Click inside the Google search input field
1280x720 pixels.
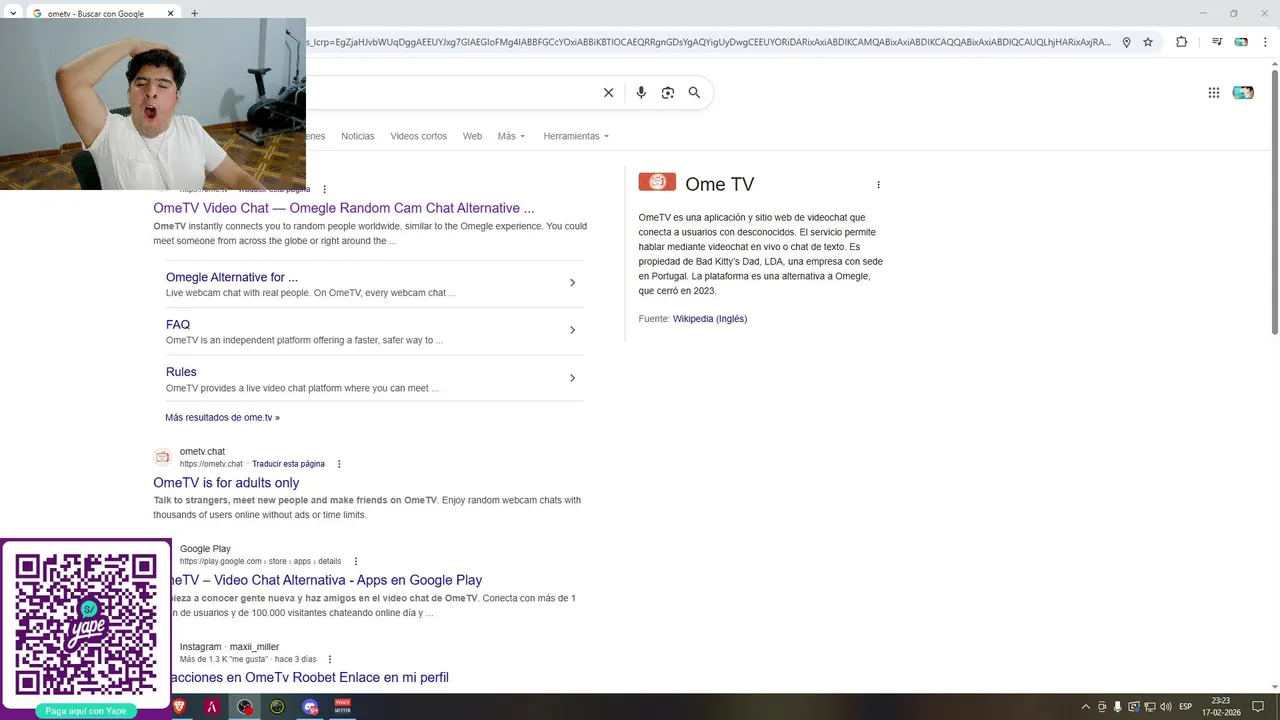tap(450, 93)
